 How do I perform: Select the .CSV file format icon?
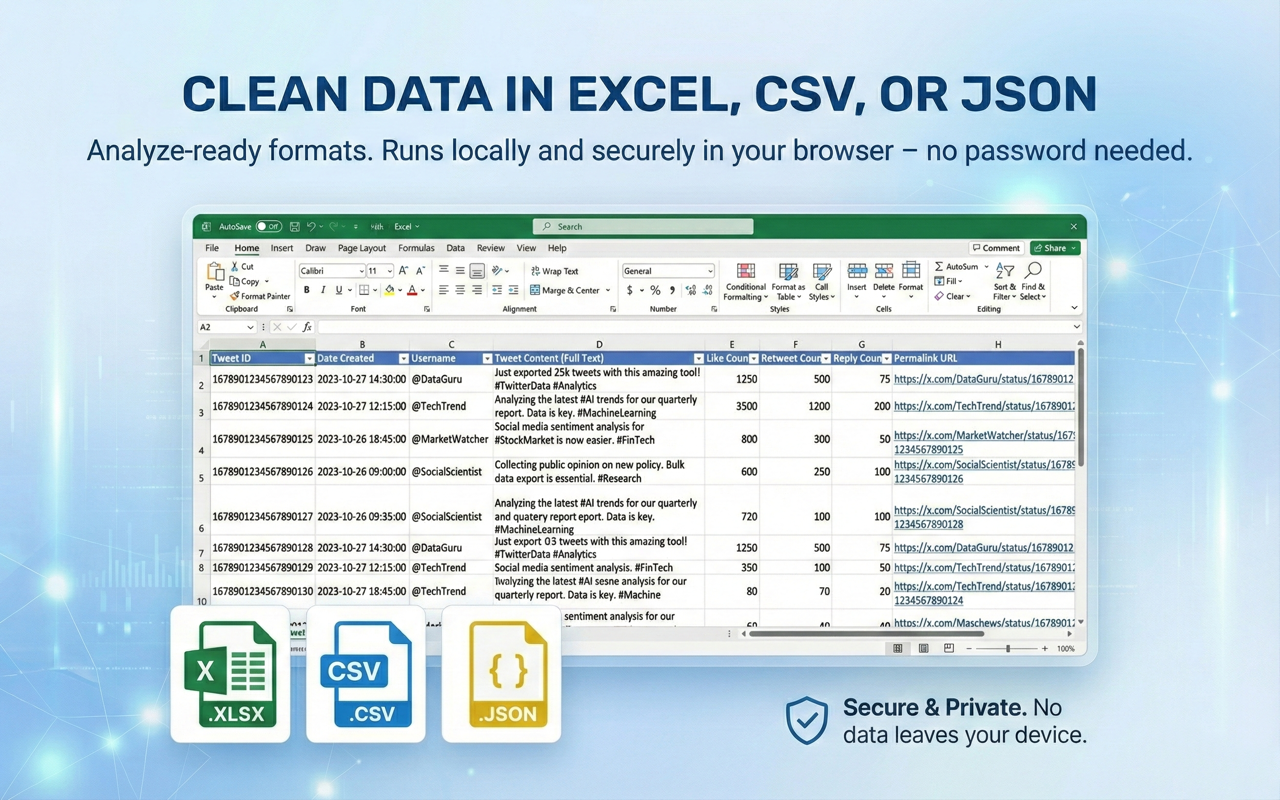[365, 673]
